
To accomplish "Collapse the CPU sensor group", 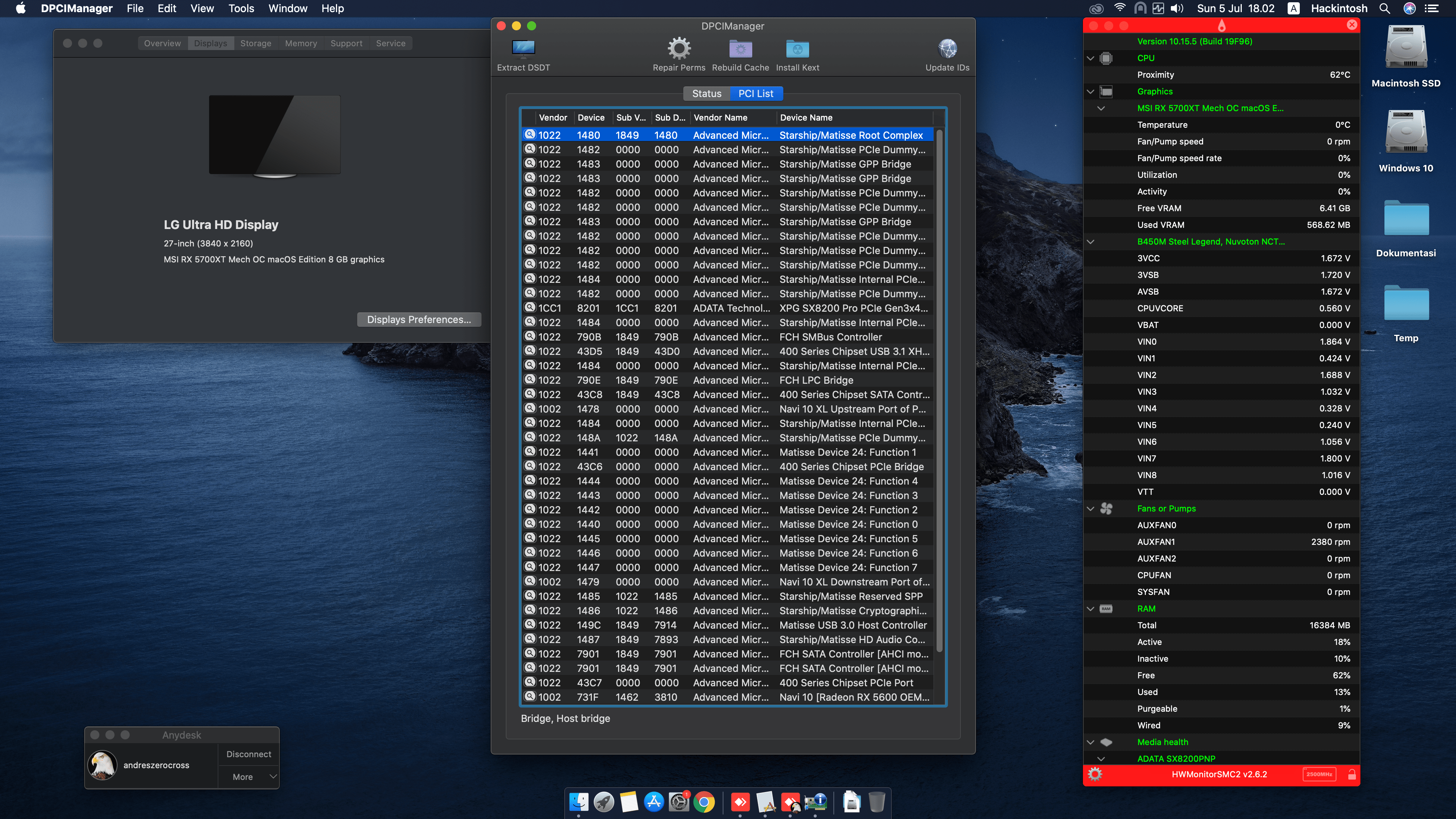I will 1090,58.
